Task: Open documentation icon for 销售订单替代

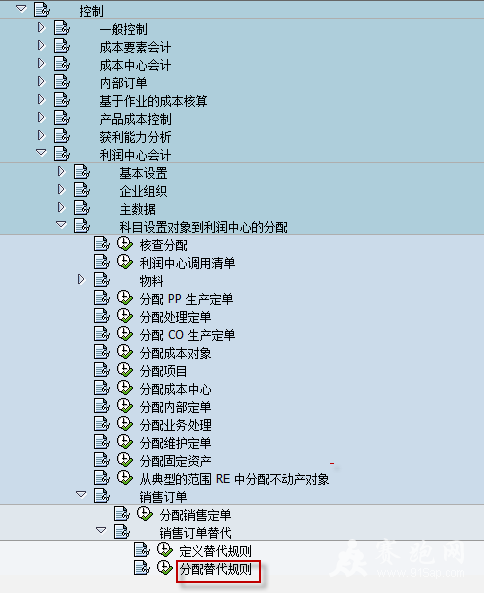Action: [x=122, y=532]
